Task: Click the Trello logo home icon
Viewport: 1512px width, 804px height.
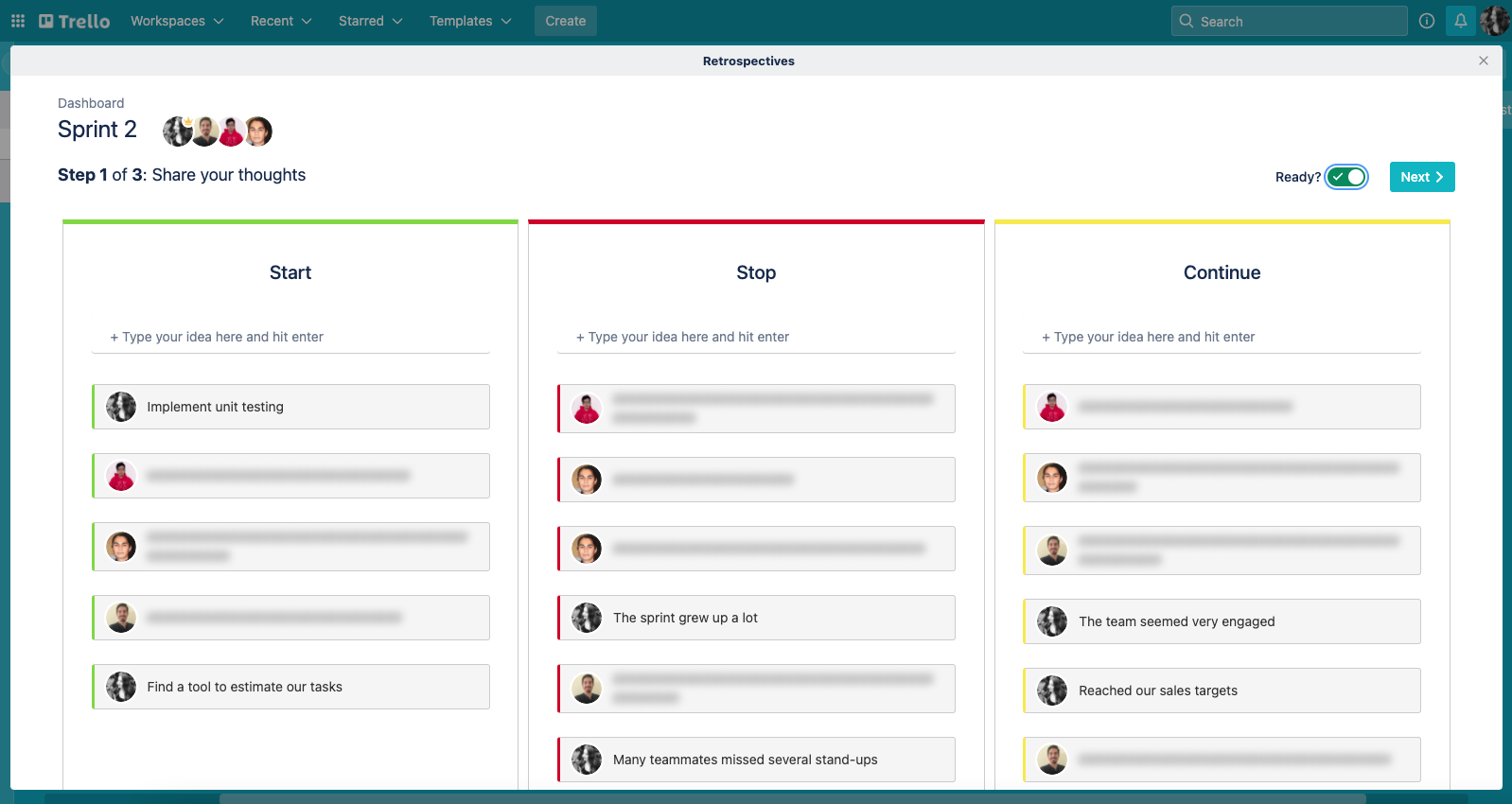Action: point(74,21)
